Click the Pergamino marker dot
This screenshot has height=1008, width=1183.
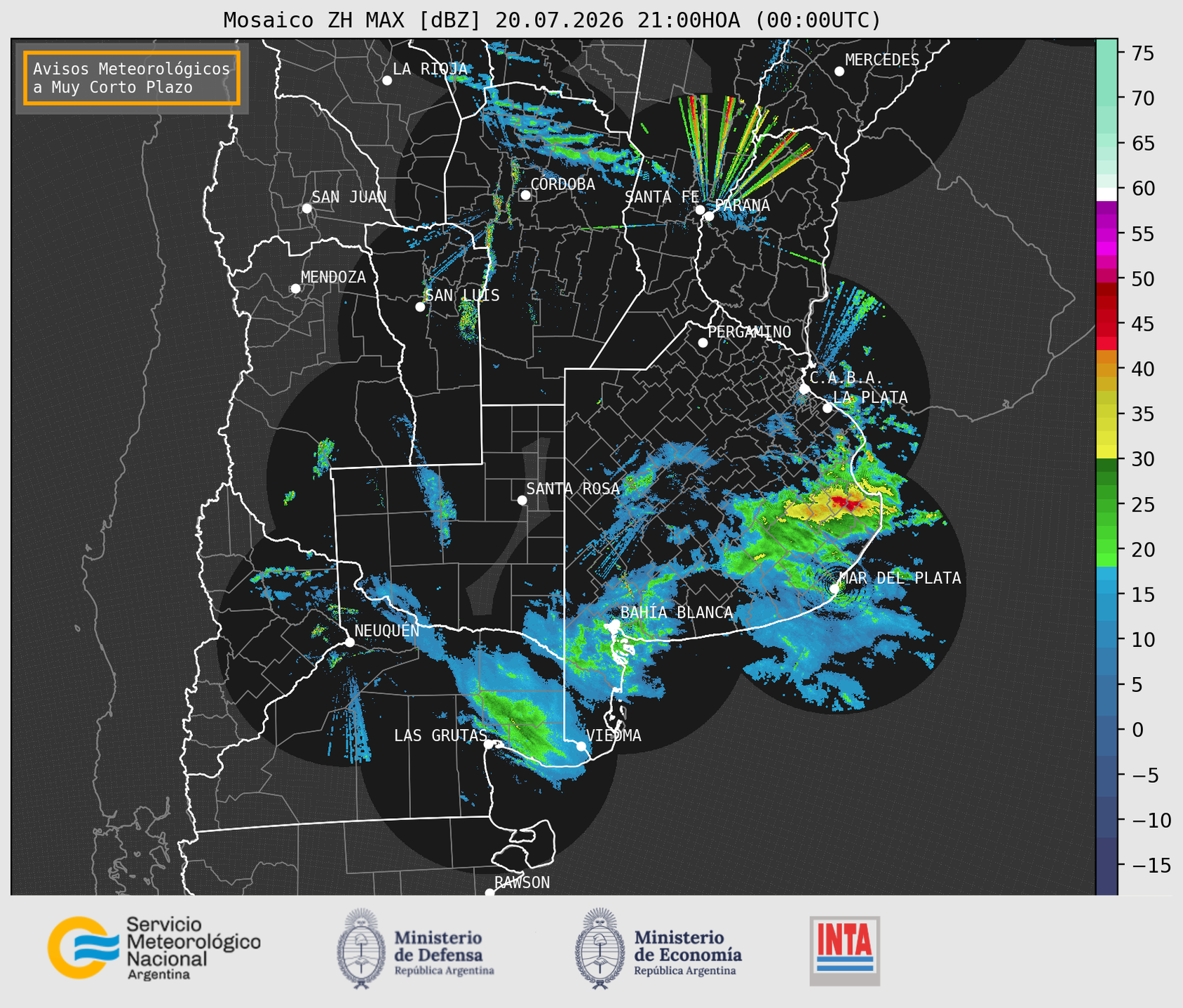point(703,343)
